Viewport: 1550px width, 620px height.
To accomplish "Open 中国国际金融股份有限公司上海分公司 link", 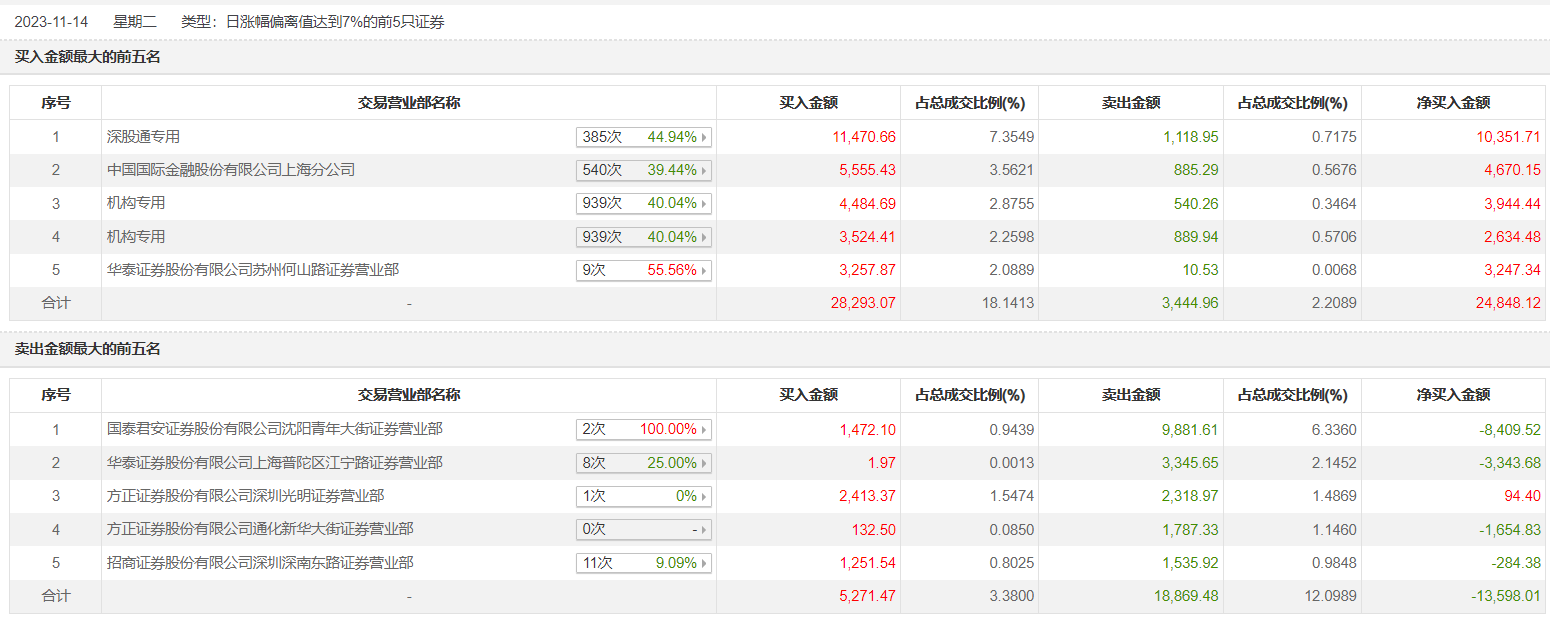I will pyautogui.click(x=231, y=170).
